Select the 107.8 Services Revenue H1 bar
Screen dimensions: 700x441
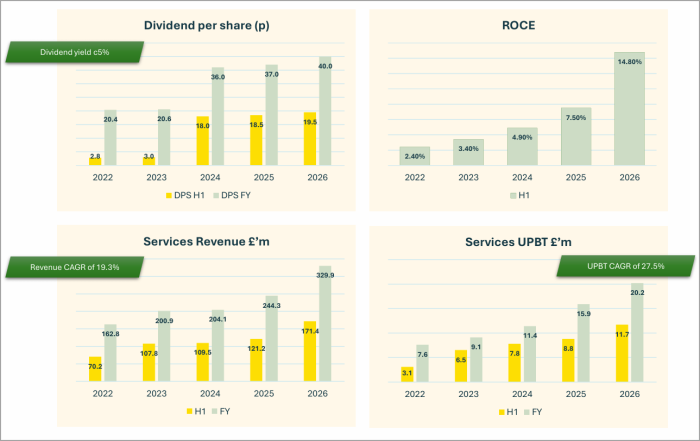149,363
